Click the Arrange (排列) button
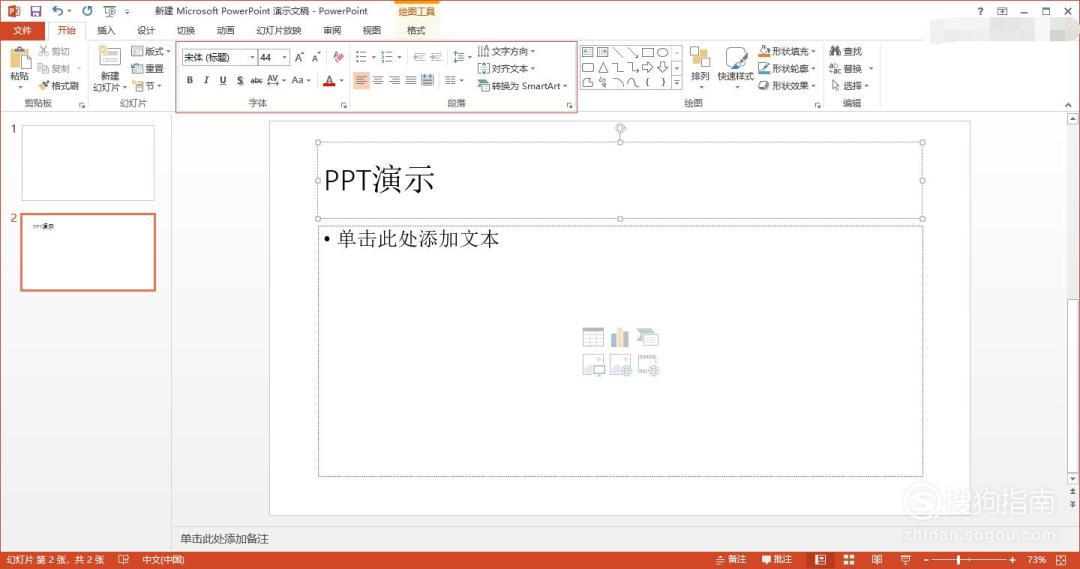This screenshot has height=569, width=1080. point(700,67)
